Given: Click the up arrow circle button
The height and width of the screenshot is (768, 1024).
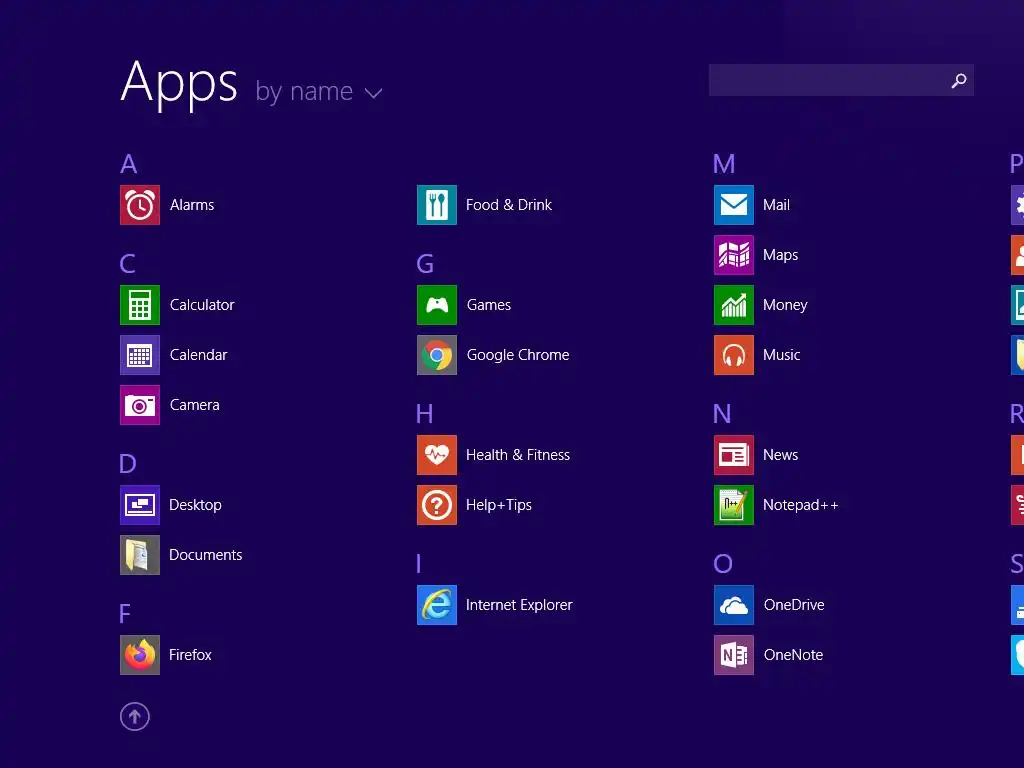Looking at the screenshot, I should click(135, 717).
